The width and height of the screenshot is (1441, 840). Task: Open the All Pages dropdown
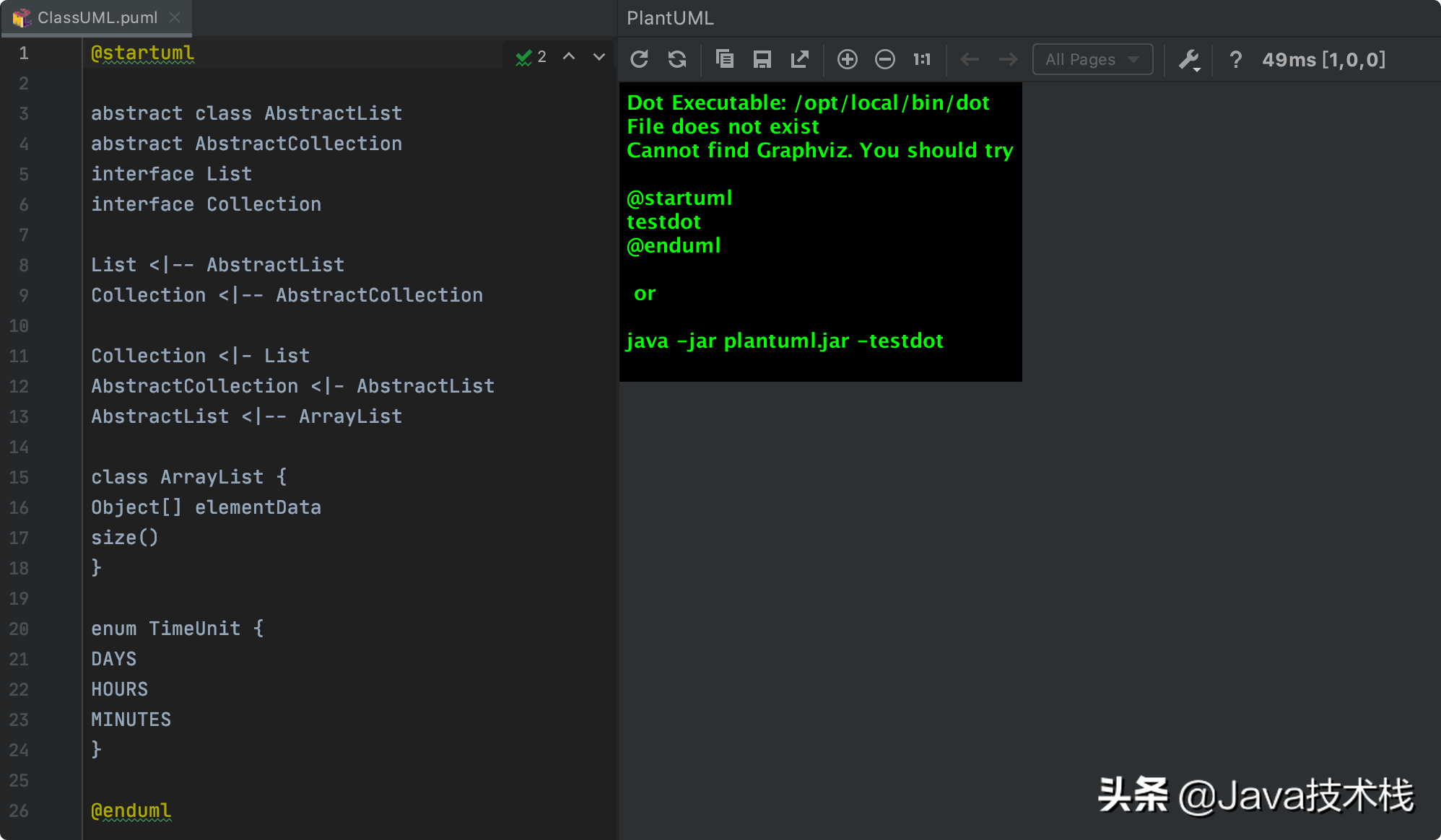click(x=1092, y=59)
